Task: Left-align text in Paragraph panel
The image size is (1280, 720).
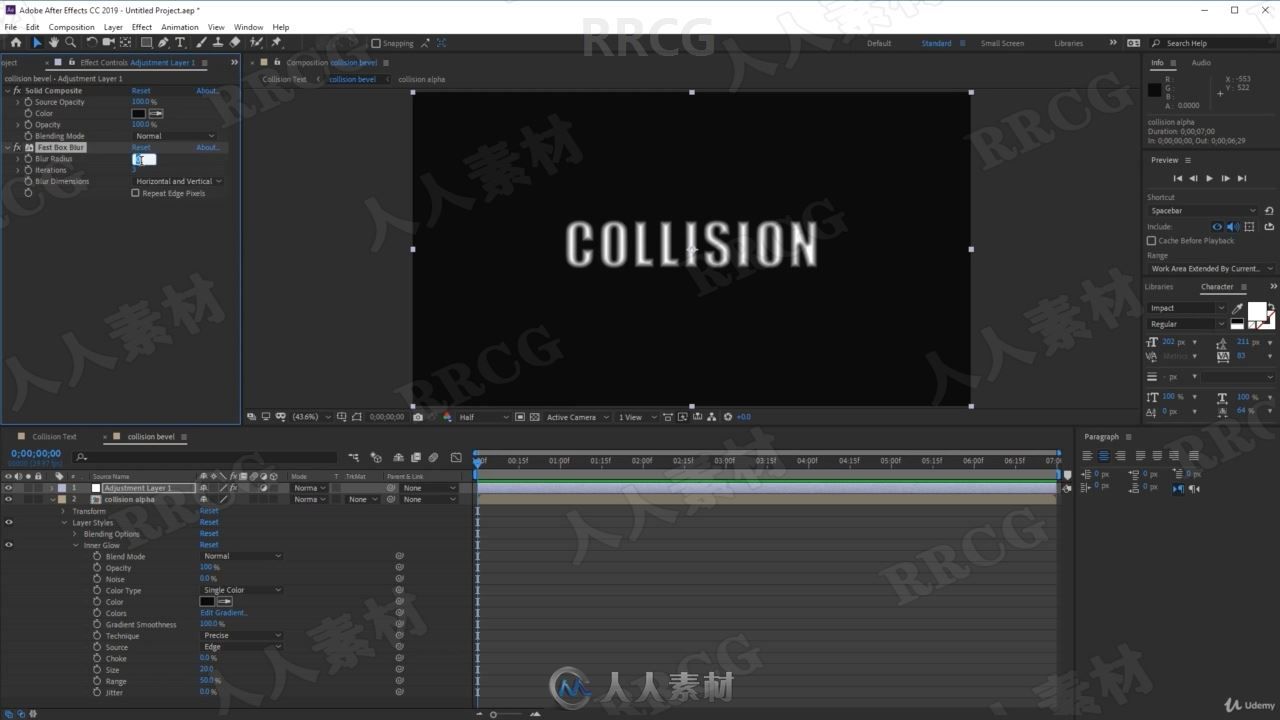Action: tap(1088, 456)
